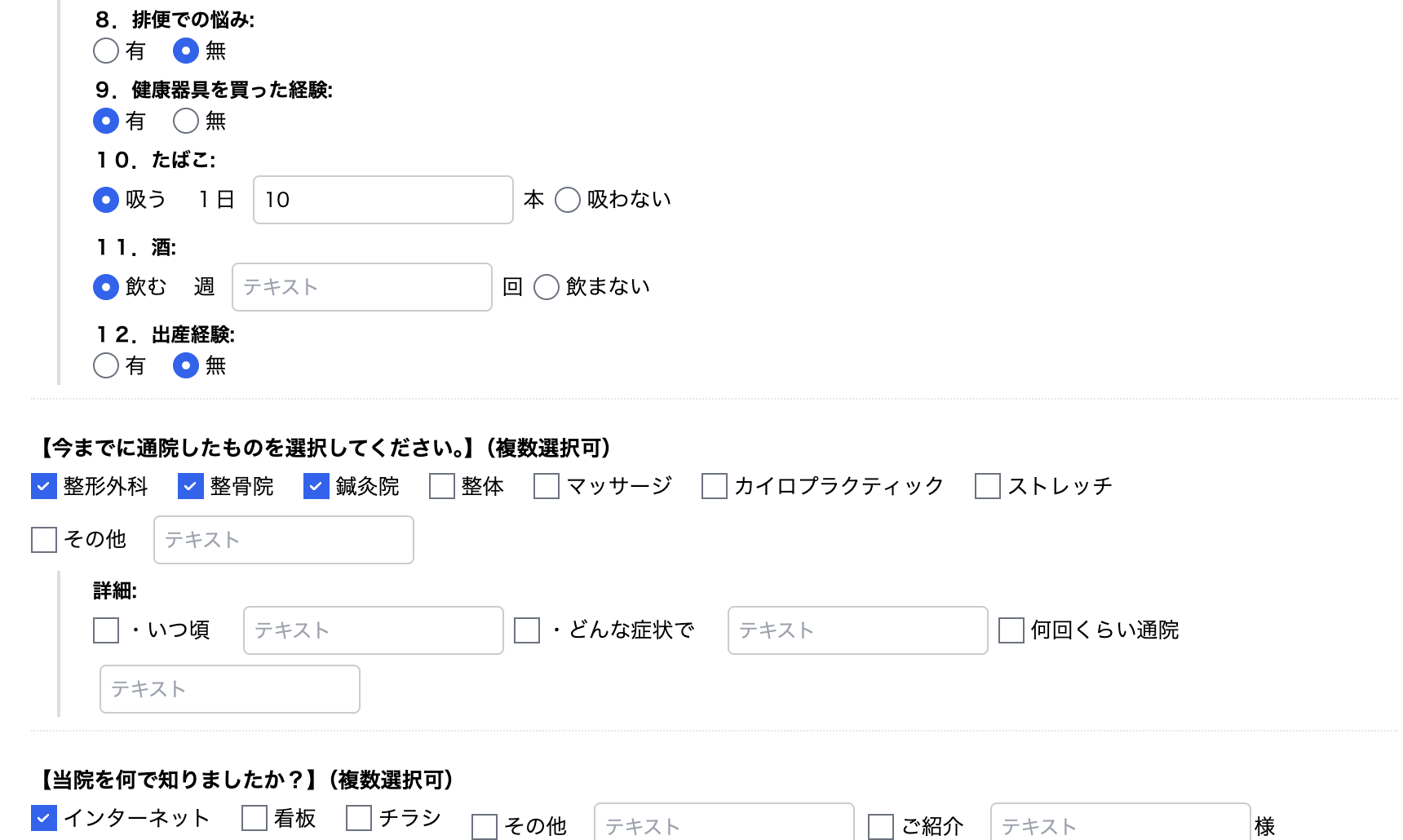
Task: Check the マッサージ checkbox
Action: [x=545, y=486]
